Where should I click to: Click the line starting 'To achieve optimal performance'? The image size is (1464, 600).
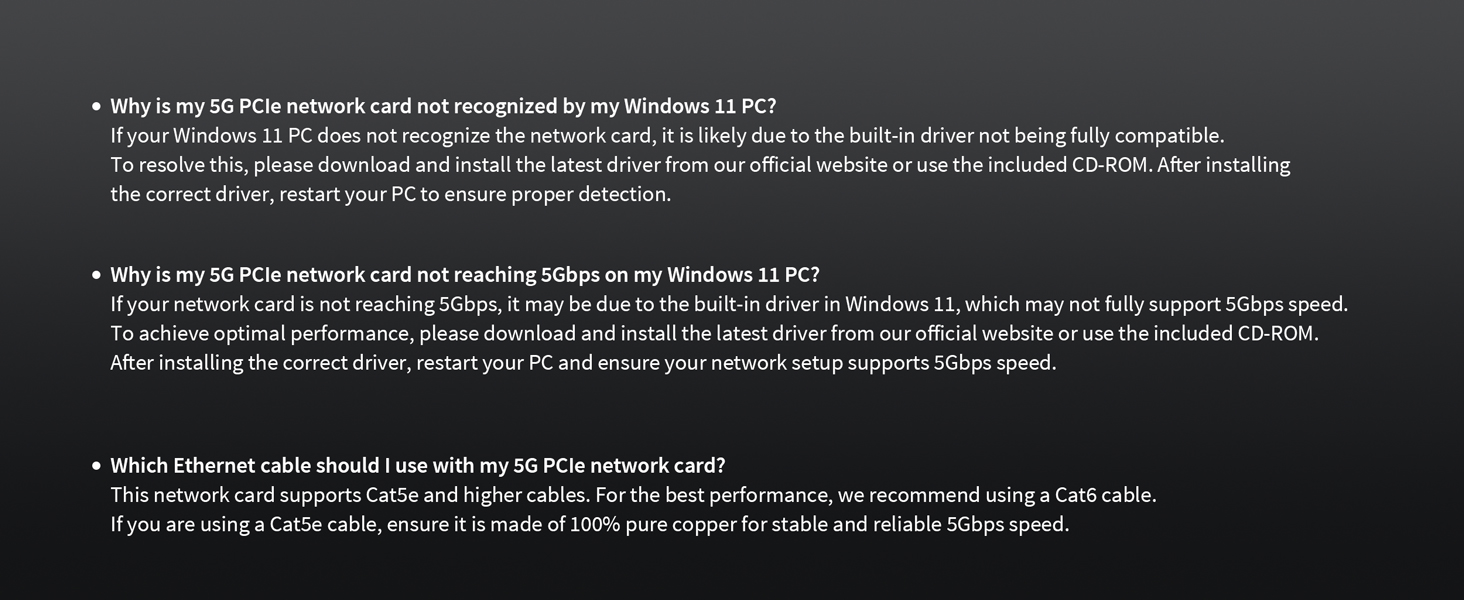714,333
